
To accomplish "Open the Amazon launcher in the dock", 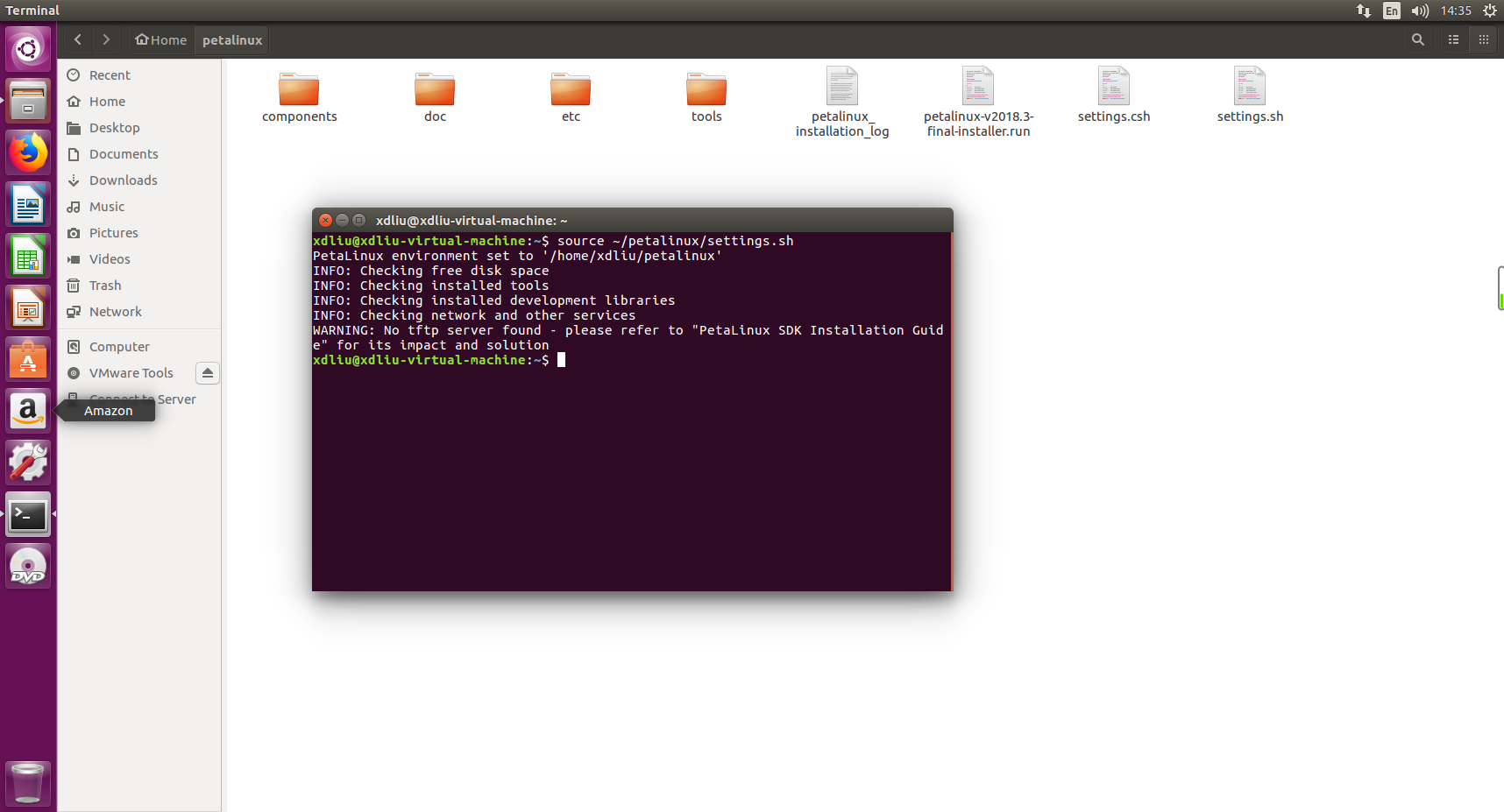I will coord(27,411).
